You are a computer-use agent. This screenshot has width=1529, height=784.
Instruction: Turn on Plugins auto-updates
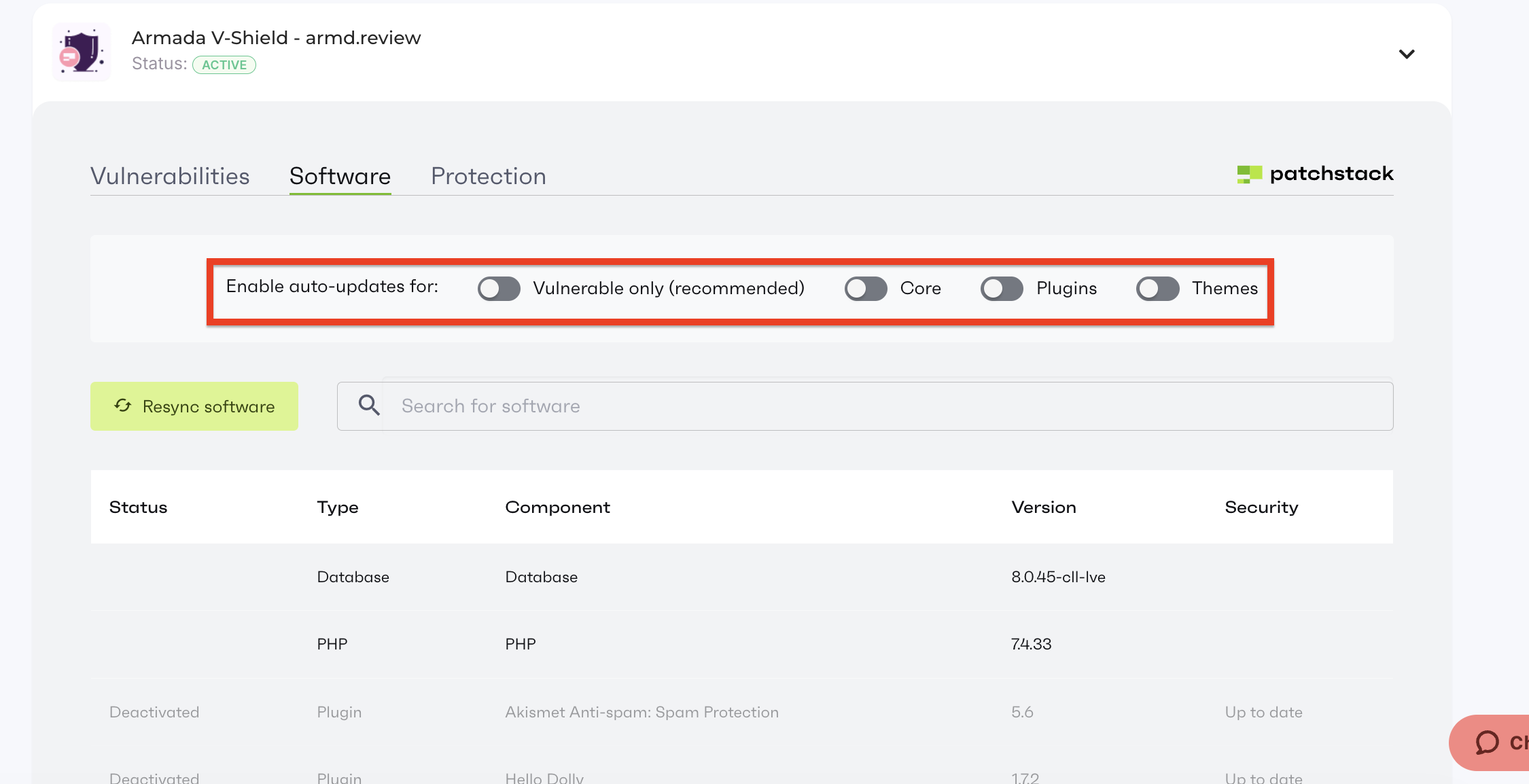click(1002, 289)
